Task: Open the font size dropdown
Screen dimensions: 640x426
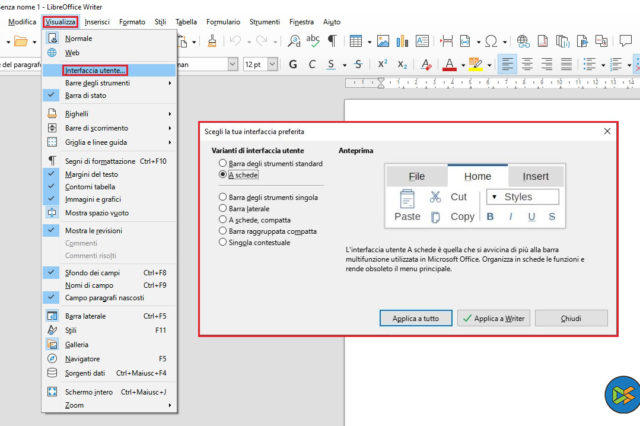Action: tap(272, 64)
